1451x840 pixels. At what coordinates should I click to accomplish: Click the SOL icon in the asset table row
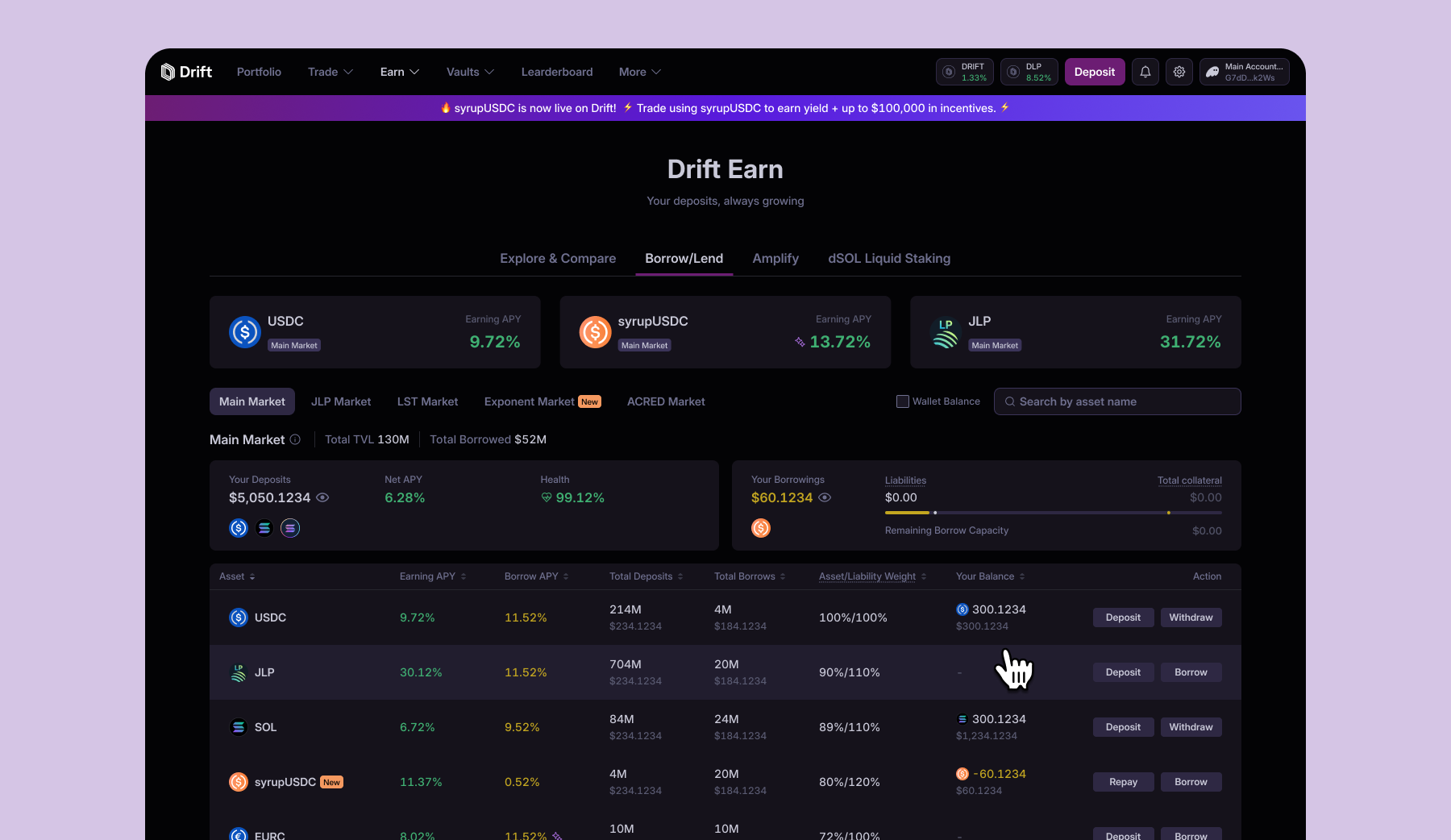point(239,727)
